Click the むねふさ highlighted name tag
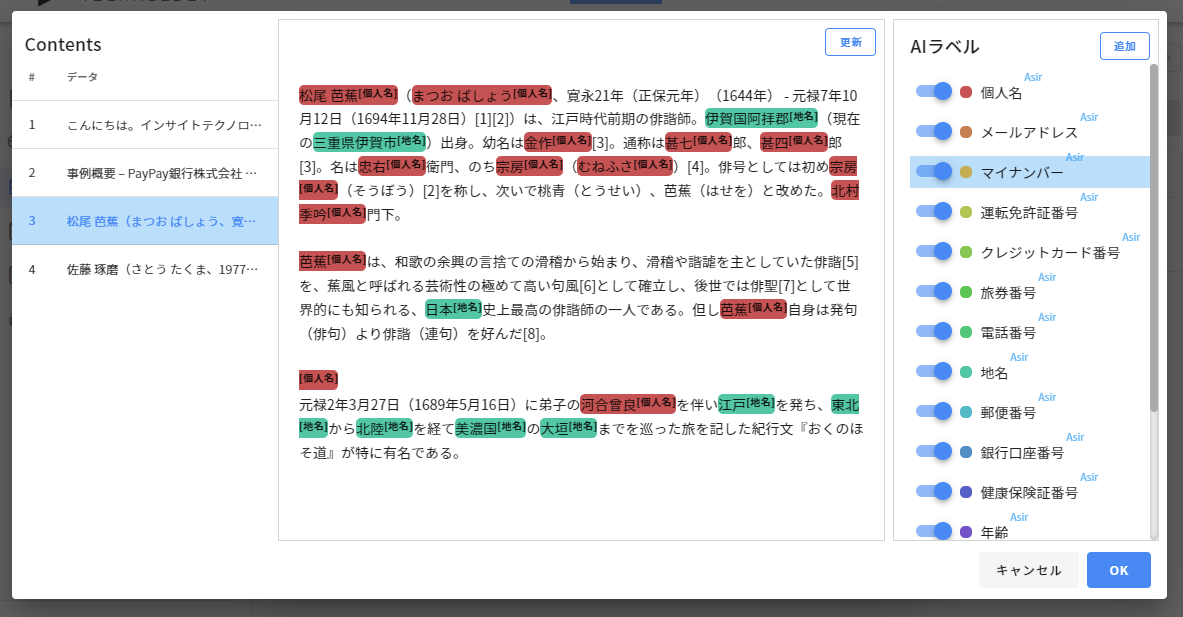Viewport: 1183px width, 617px height. click(x=625, y=166)
